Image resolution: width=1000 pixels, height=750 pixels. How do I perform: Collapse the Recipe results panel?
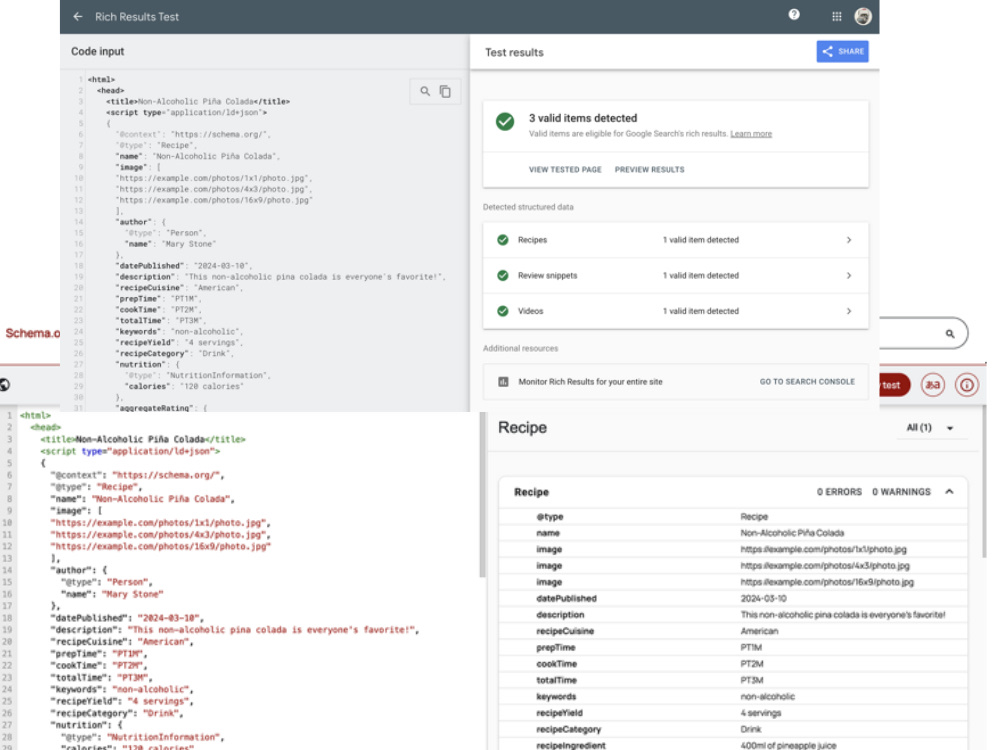(949, 492)
